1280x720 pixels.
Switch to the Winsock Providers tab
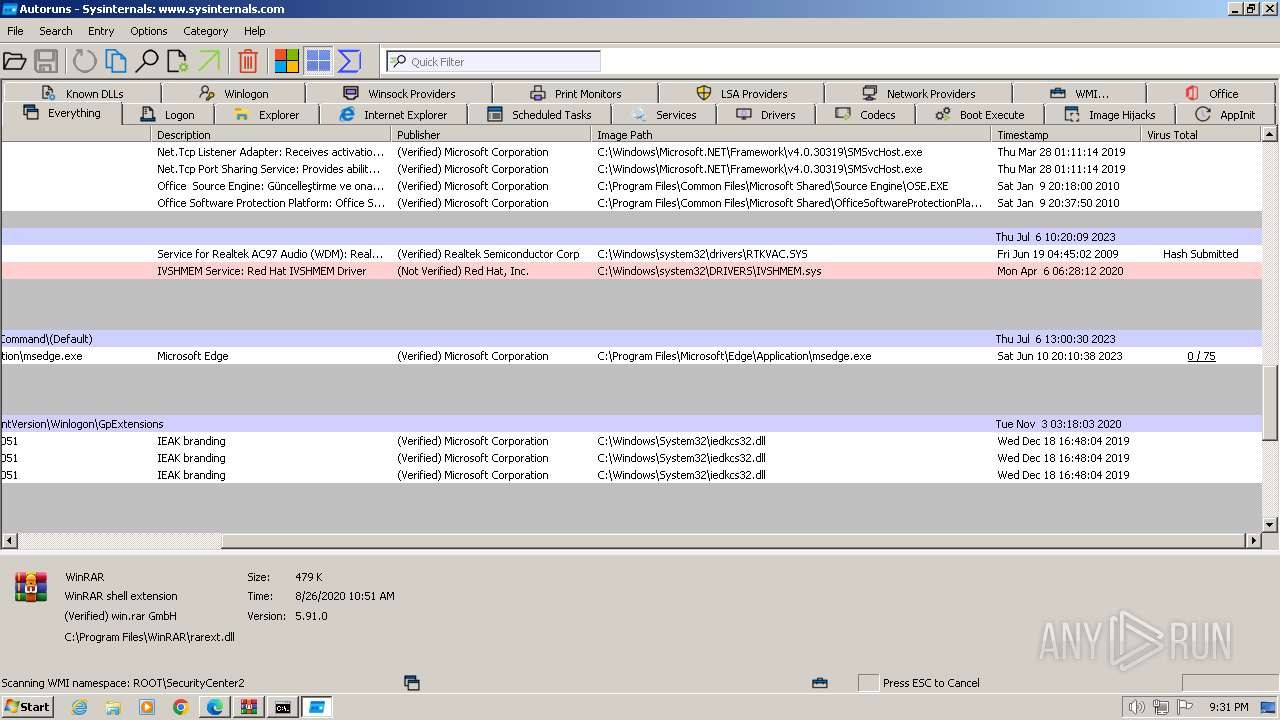tap(398, 93)
